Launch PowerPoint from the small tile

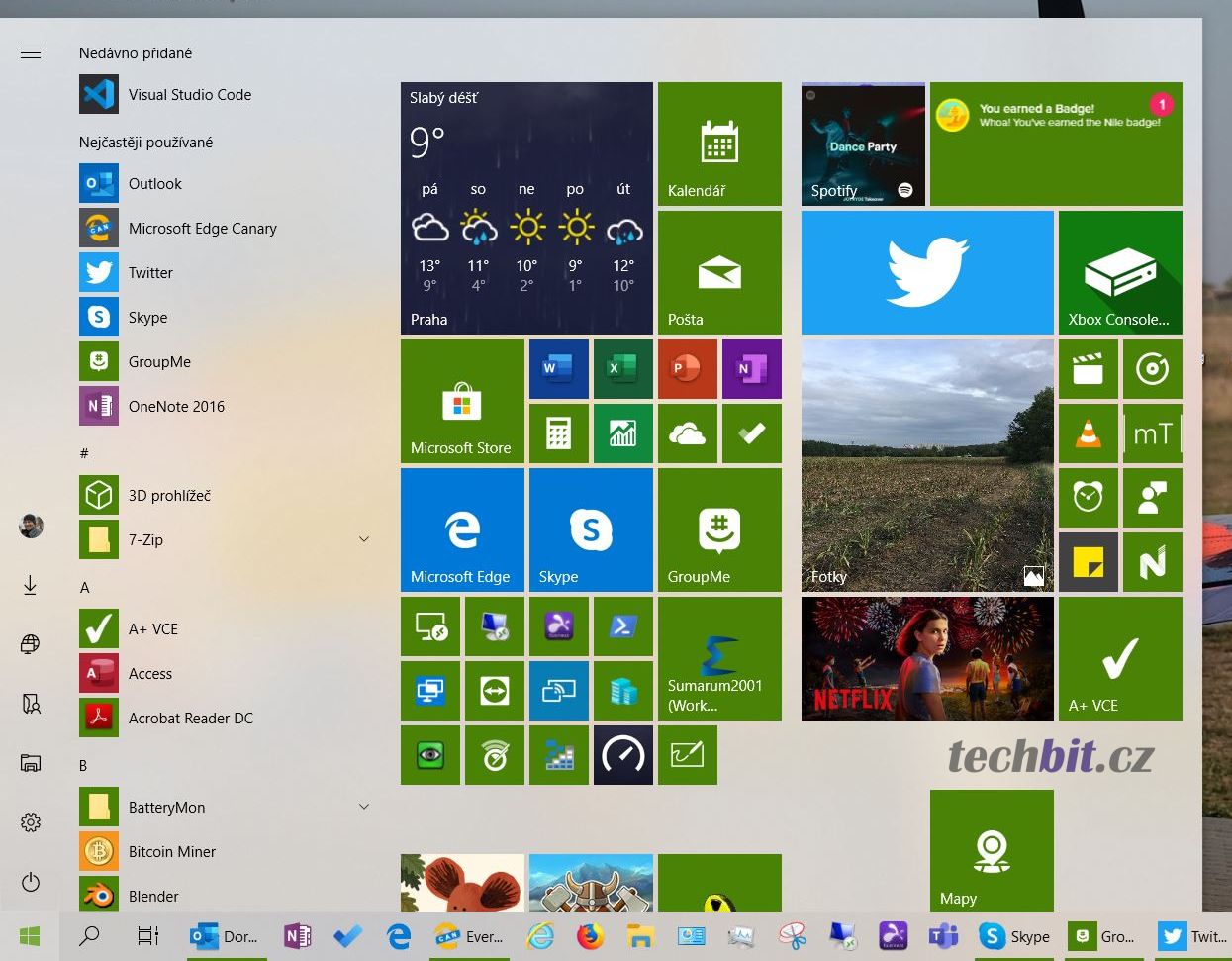(x=688, y=369)
